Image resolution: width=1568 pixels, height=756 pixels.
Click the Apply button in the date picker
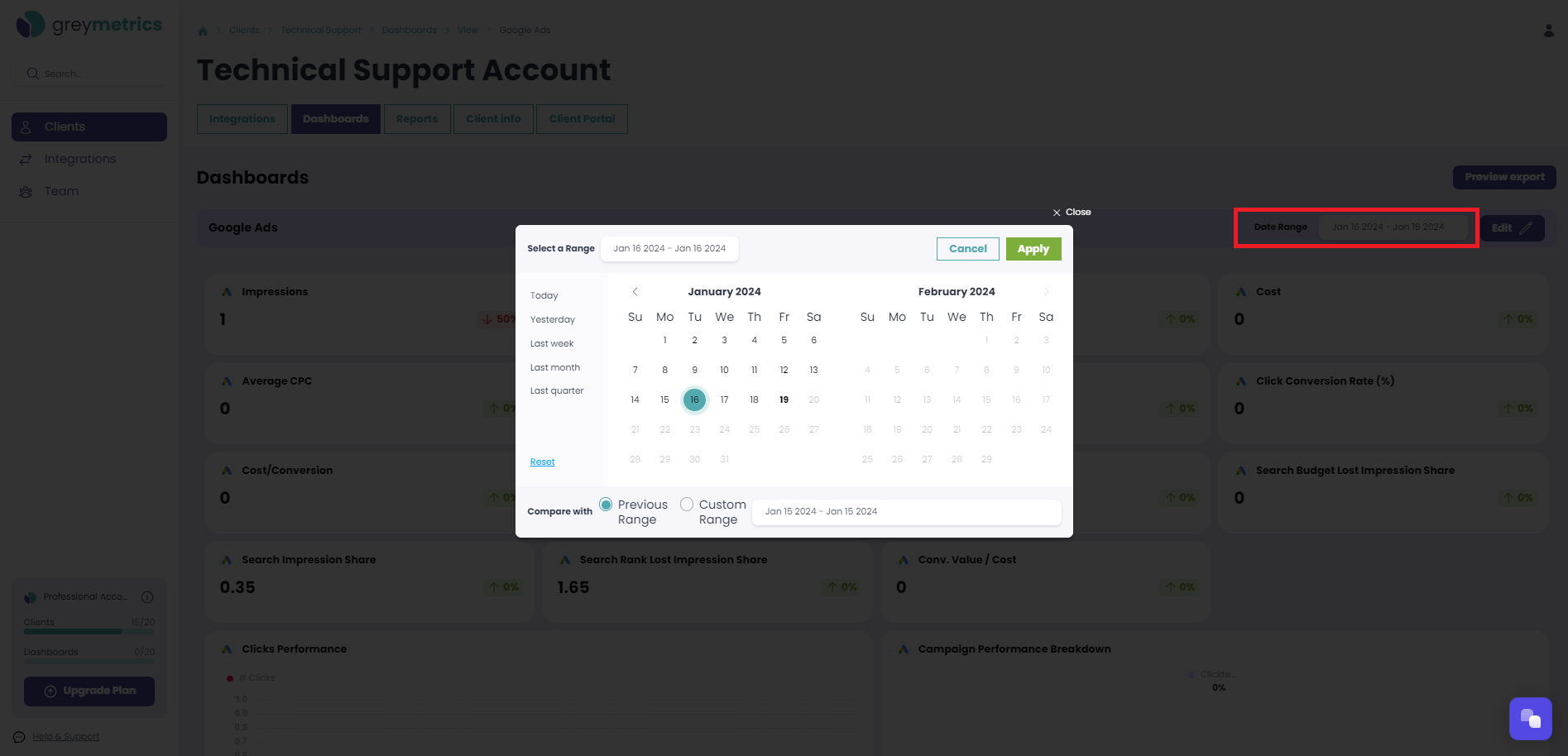click(1033, 248)
